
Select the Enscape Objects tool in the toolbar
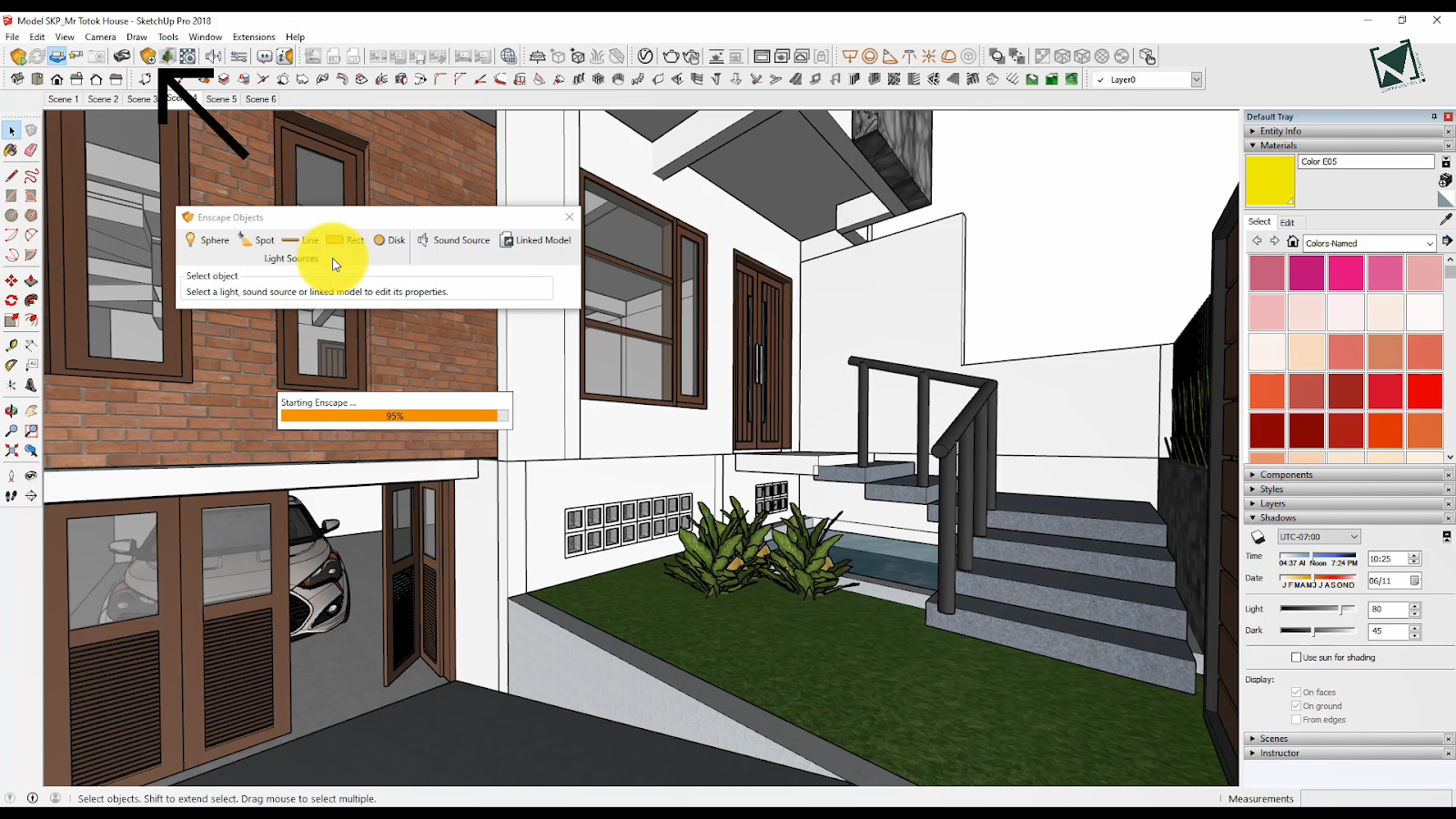148,56
